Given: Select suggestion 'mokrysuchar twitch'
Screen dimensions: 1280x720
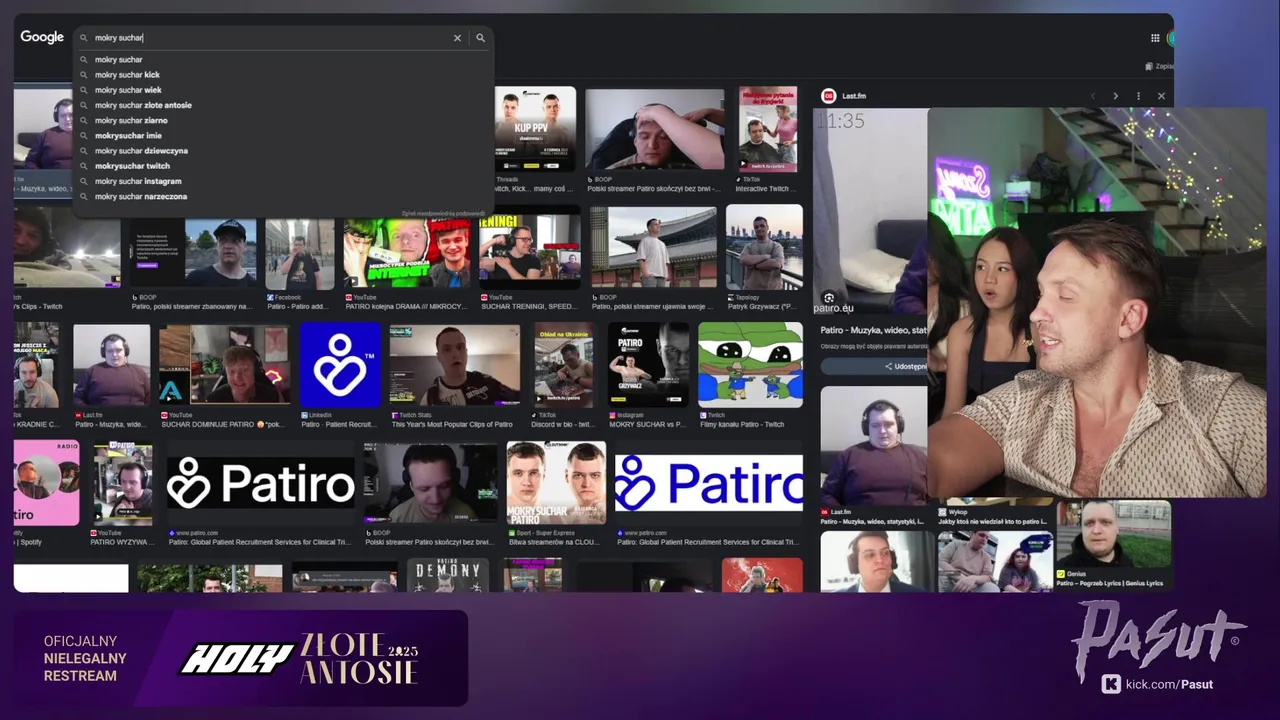Looking at the screenshot, I should click(282, 166).
